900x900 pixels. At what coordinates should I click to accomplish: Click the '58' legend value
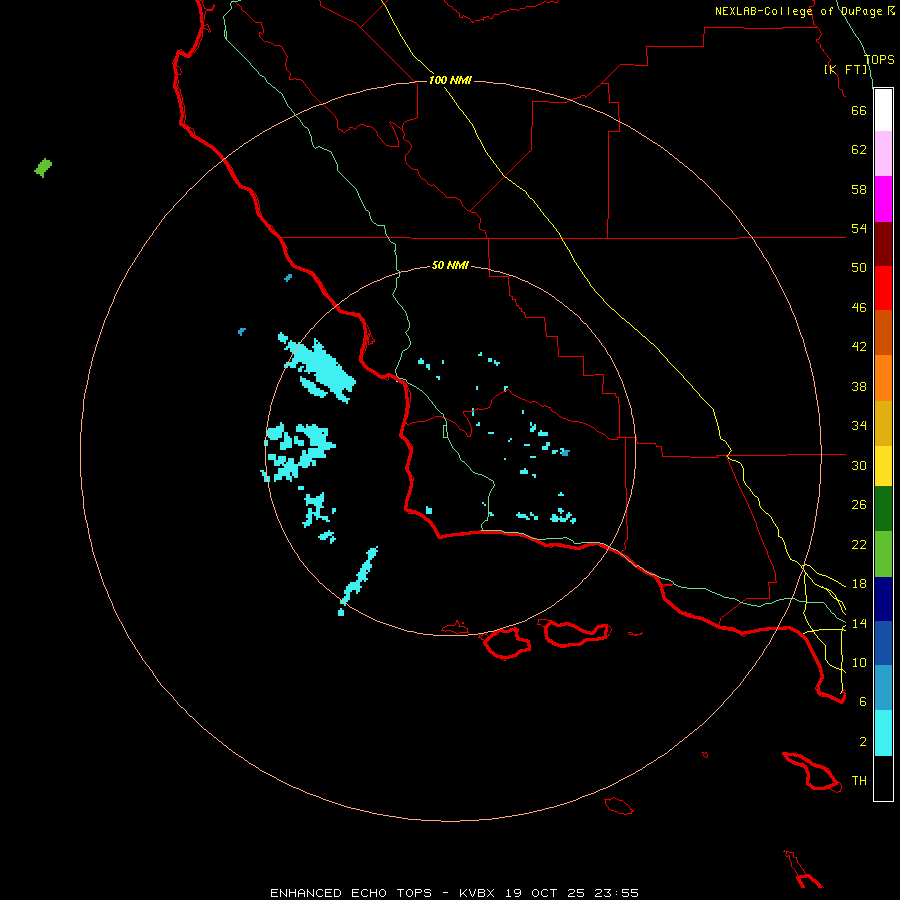point(859,189)
